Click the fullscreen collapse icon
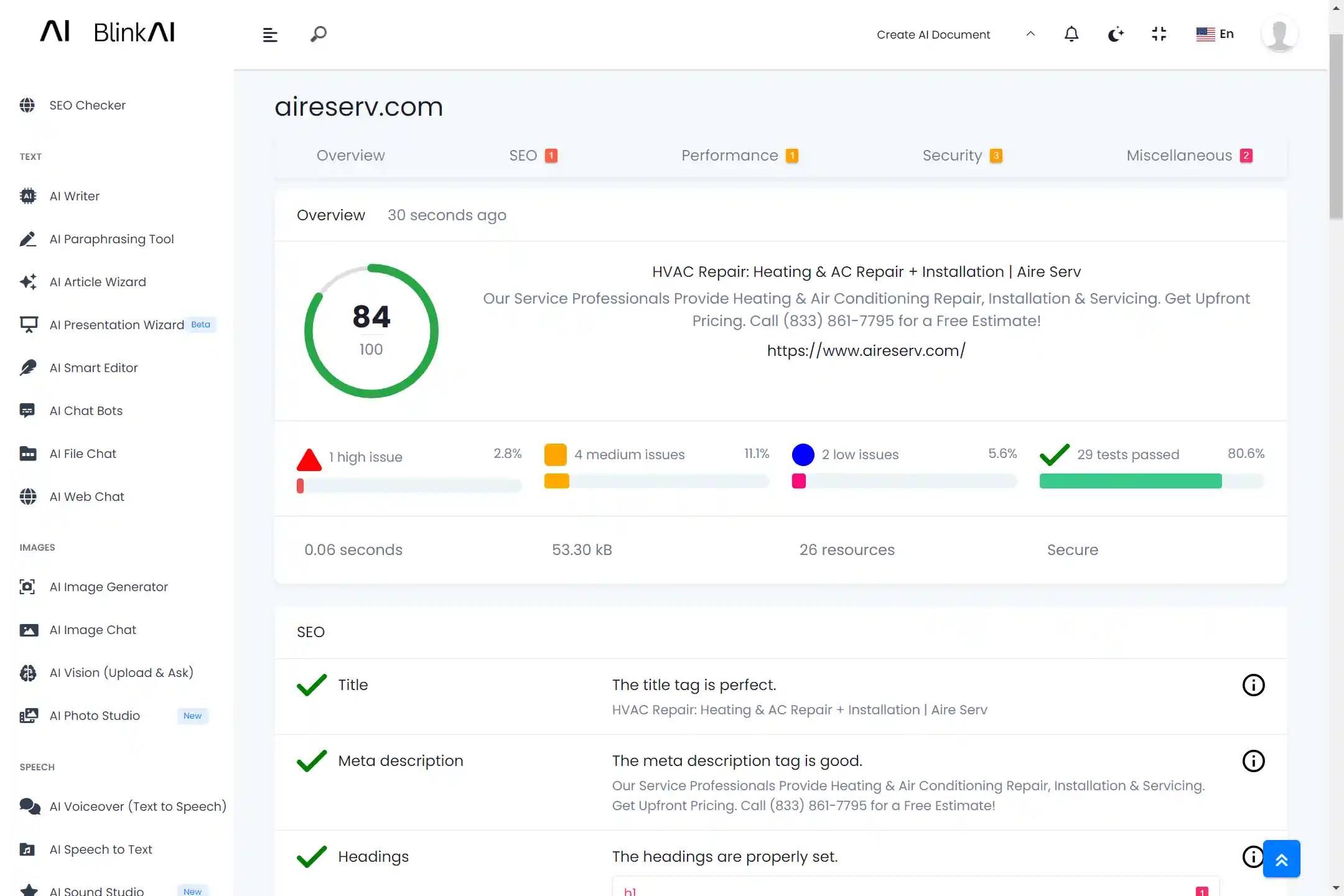This screenshot has width=1344, height=896. (x=1159, y=34)
